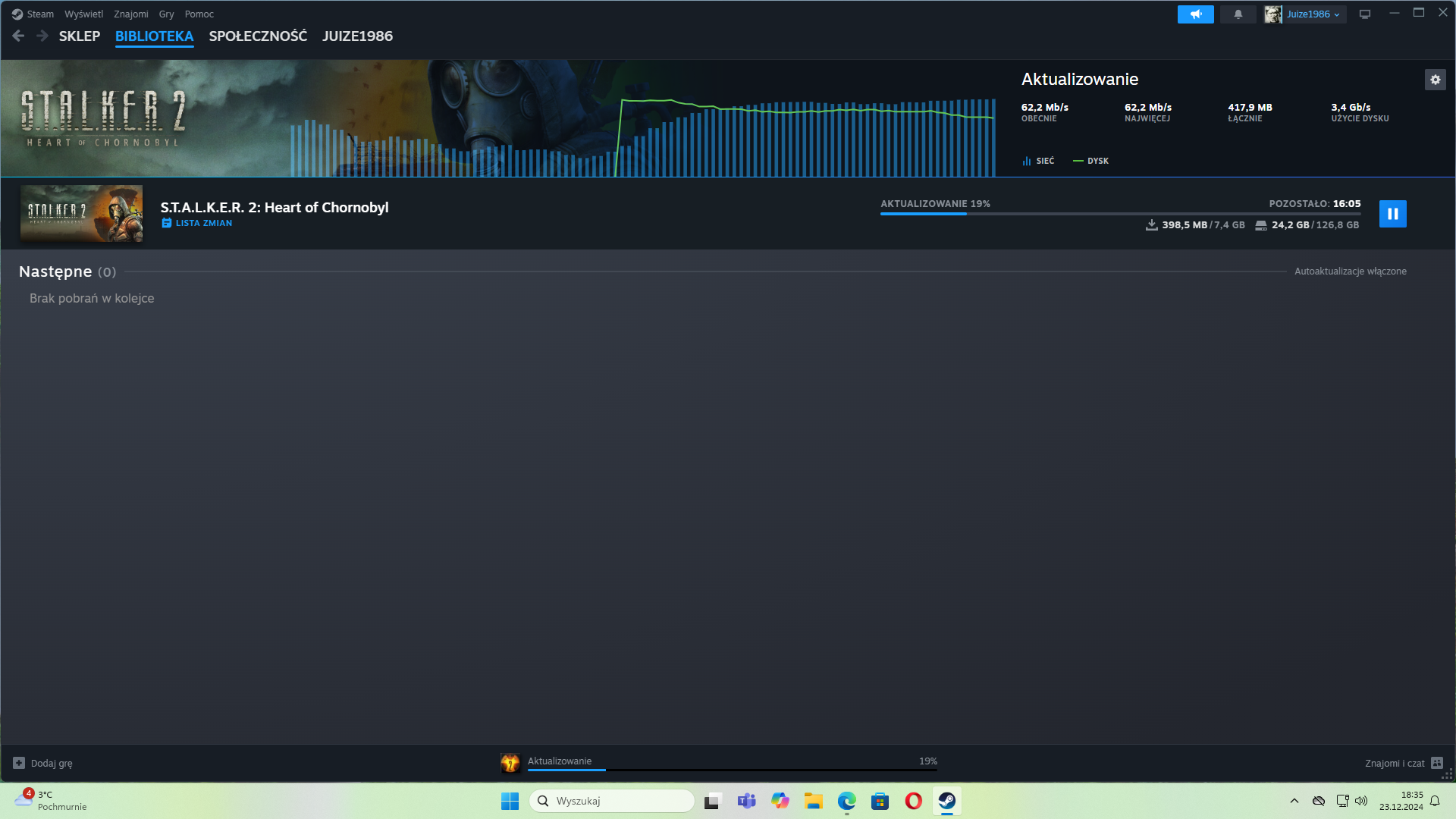Viewport: 1456px width, 819px height.
Task: Open the Pomoc menu
Action: click(199, 14)
